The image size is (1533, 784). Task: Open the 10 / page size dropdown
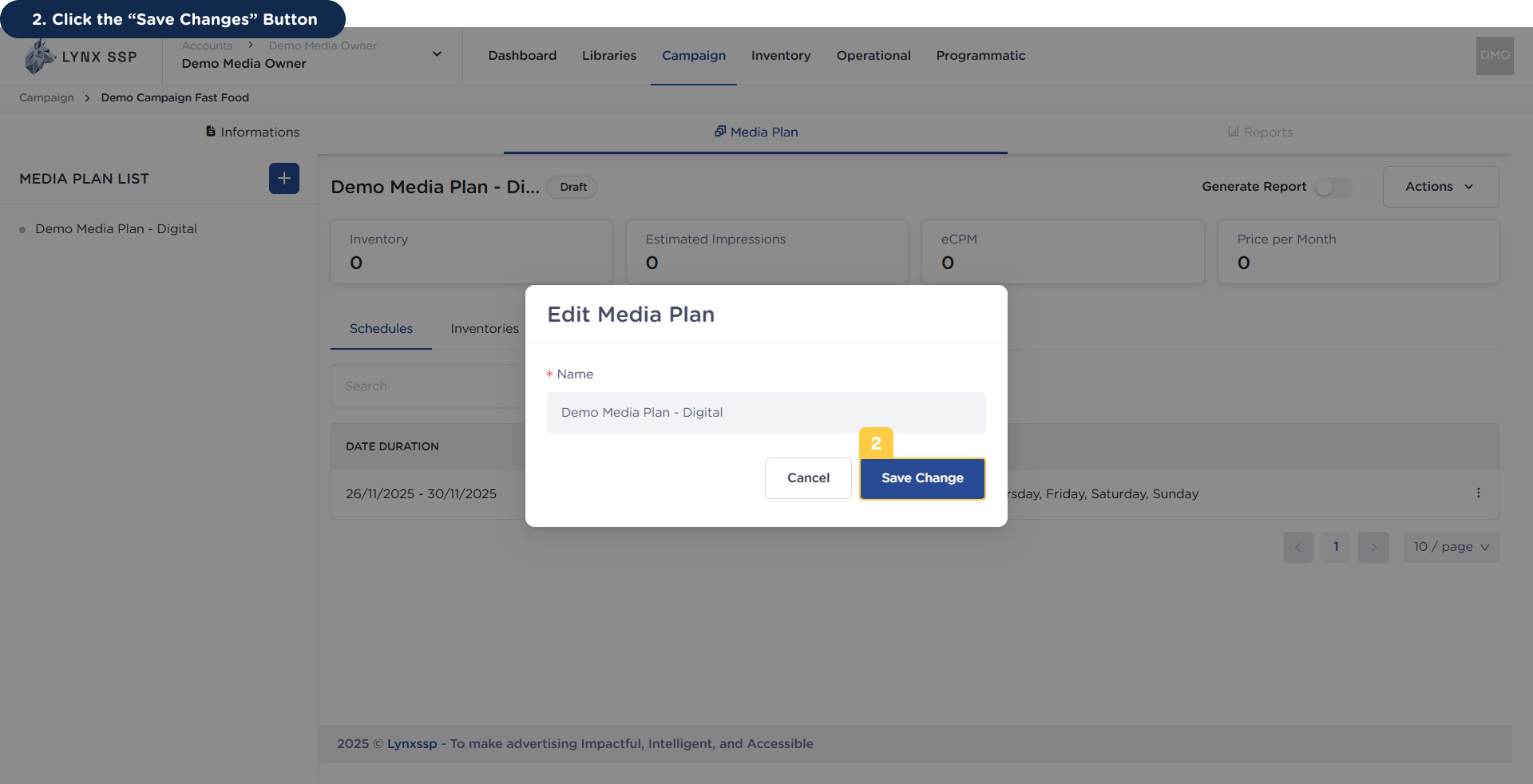pyautogui.click(x=1451, y=548)
